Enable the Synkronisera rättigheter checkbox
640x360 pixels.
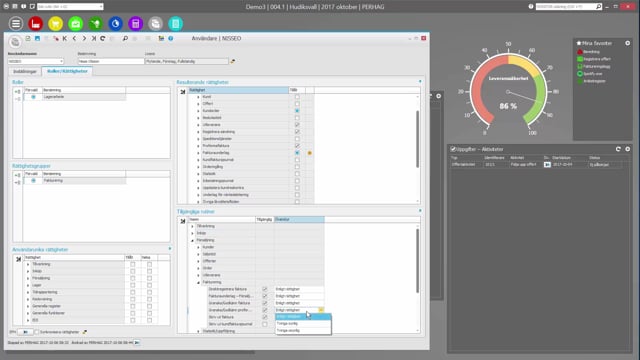[x=36, y=332]
